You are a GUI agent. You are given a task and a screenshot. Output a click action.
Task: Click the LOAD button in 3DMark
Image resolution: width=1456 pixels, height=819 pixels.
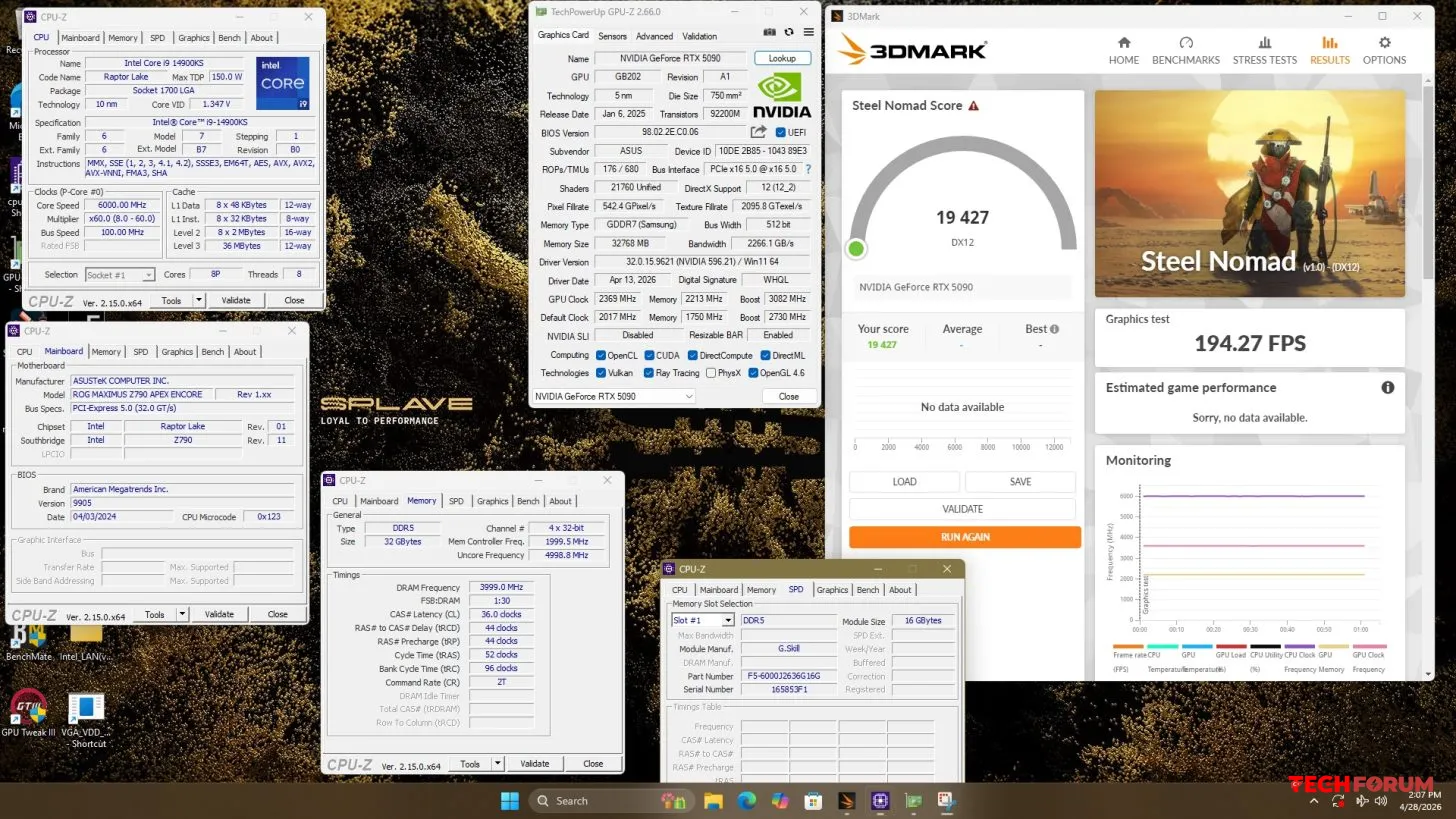(x=904, y=482)
